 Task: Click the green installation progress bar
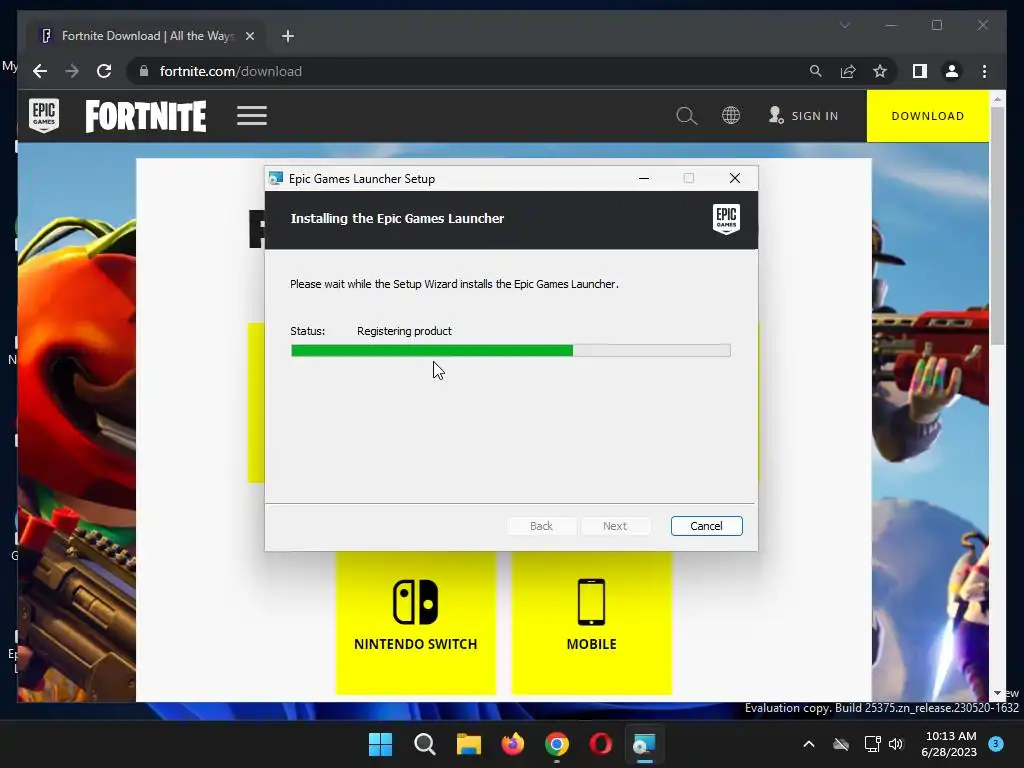click(511, 351)
